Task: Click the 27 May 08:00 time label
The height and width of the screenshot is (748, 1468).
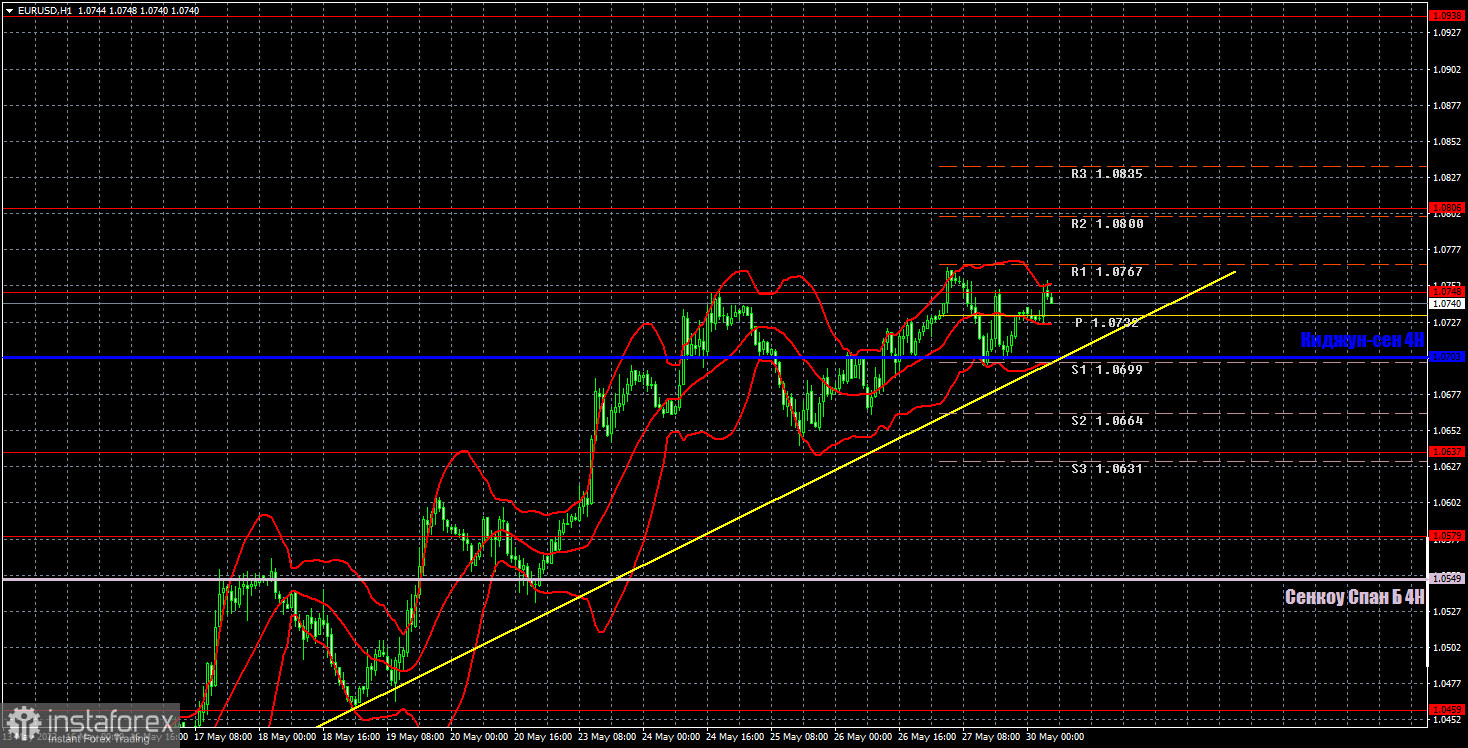Action: pos(989,739)
